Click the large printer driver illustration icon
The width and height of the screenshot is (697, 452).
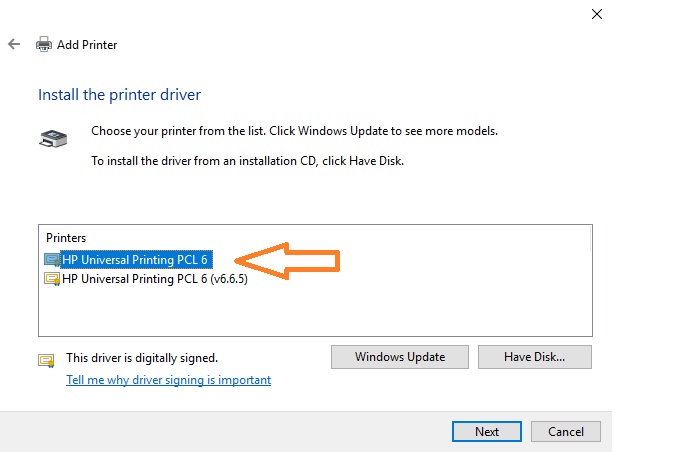pyautogui.click(x=53, y=138)
